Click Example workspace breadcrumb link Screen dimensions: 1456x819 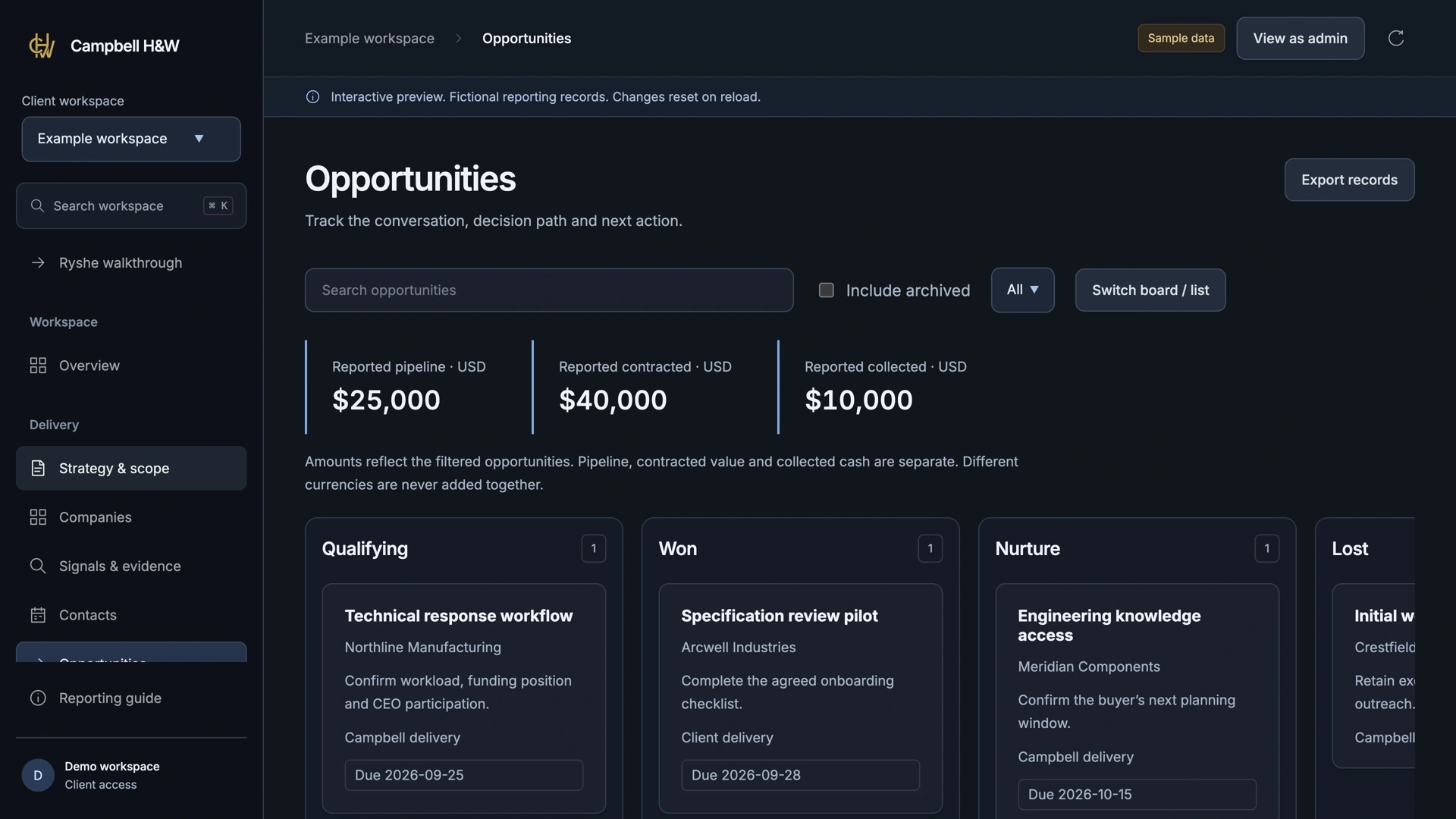[x=369, y=39]
